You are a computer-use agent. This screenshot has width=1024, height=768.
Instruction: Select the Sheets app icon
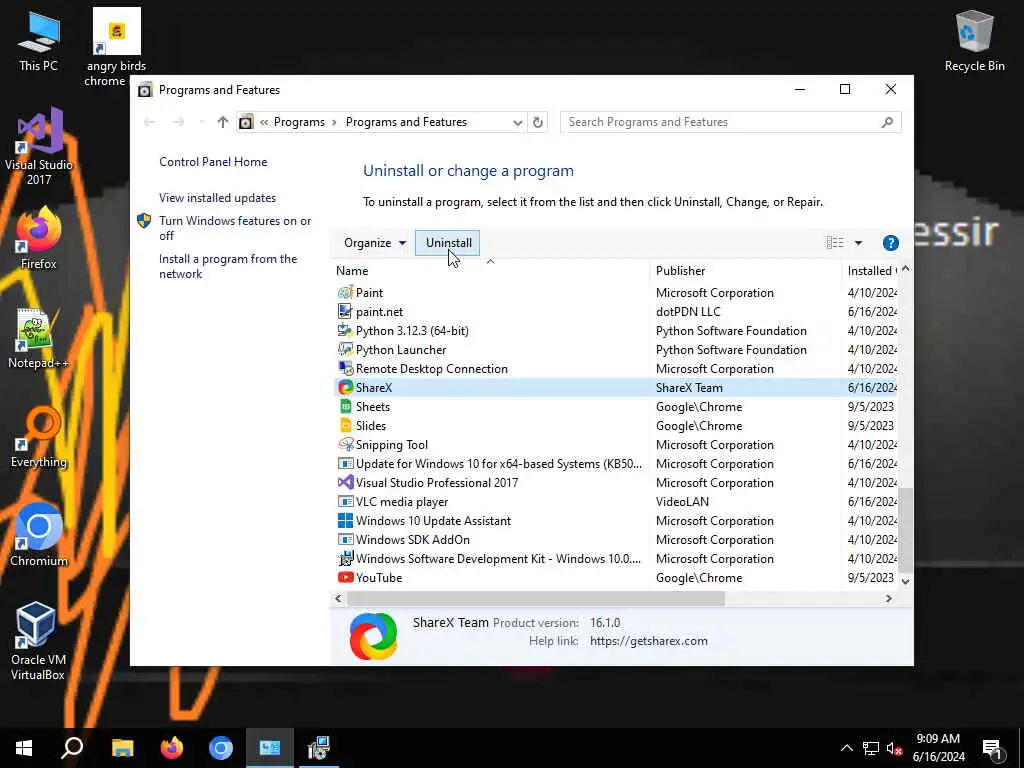[345, 406]
